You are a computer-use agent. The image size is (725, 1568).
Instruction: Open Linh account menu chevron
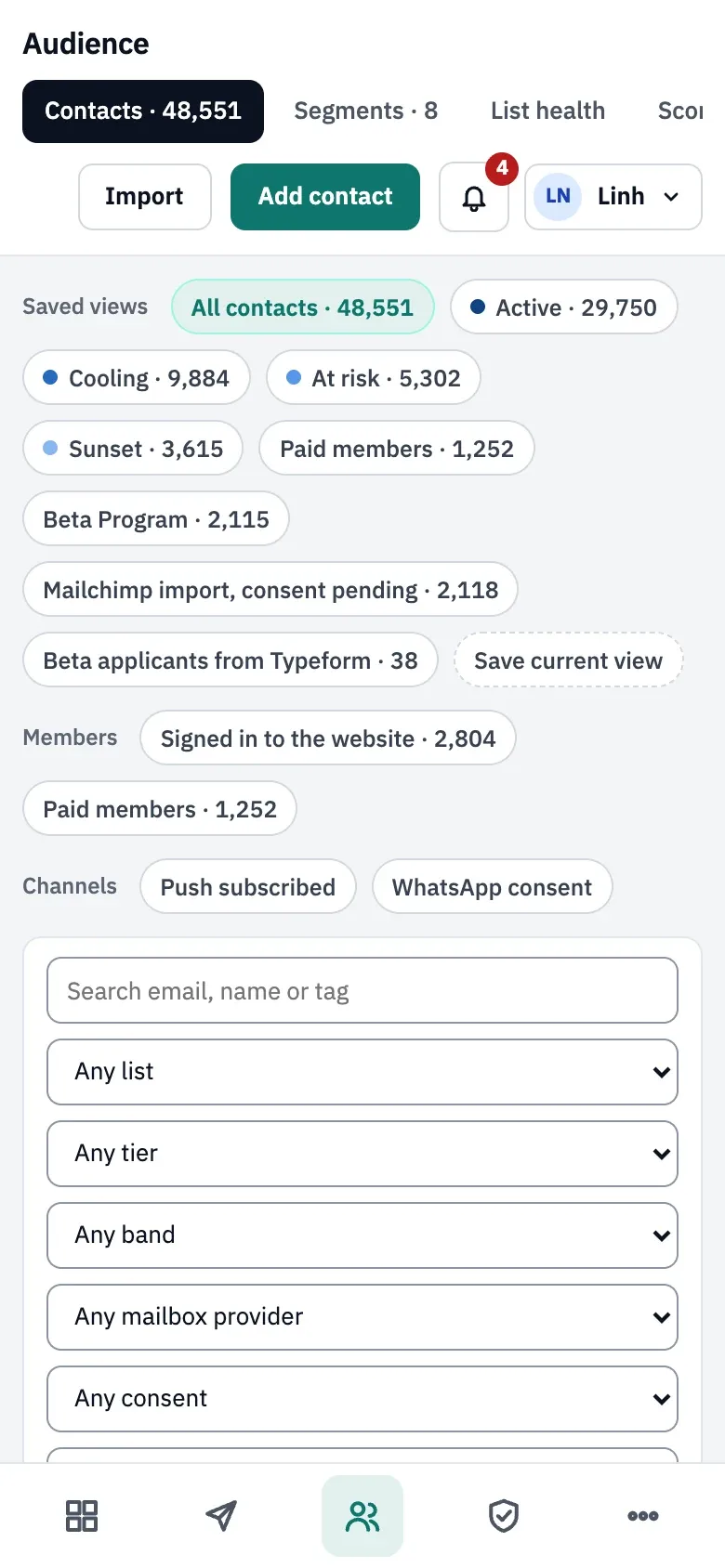click(671, 197)
